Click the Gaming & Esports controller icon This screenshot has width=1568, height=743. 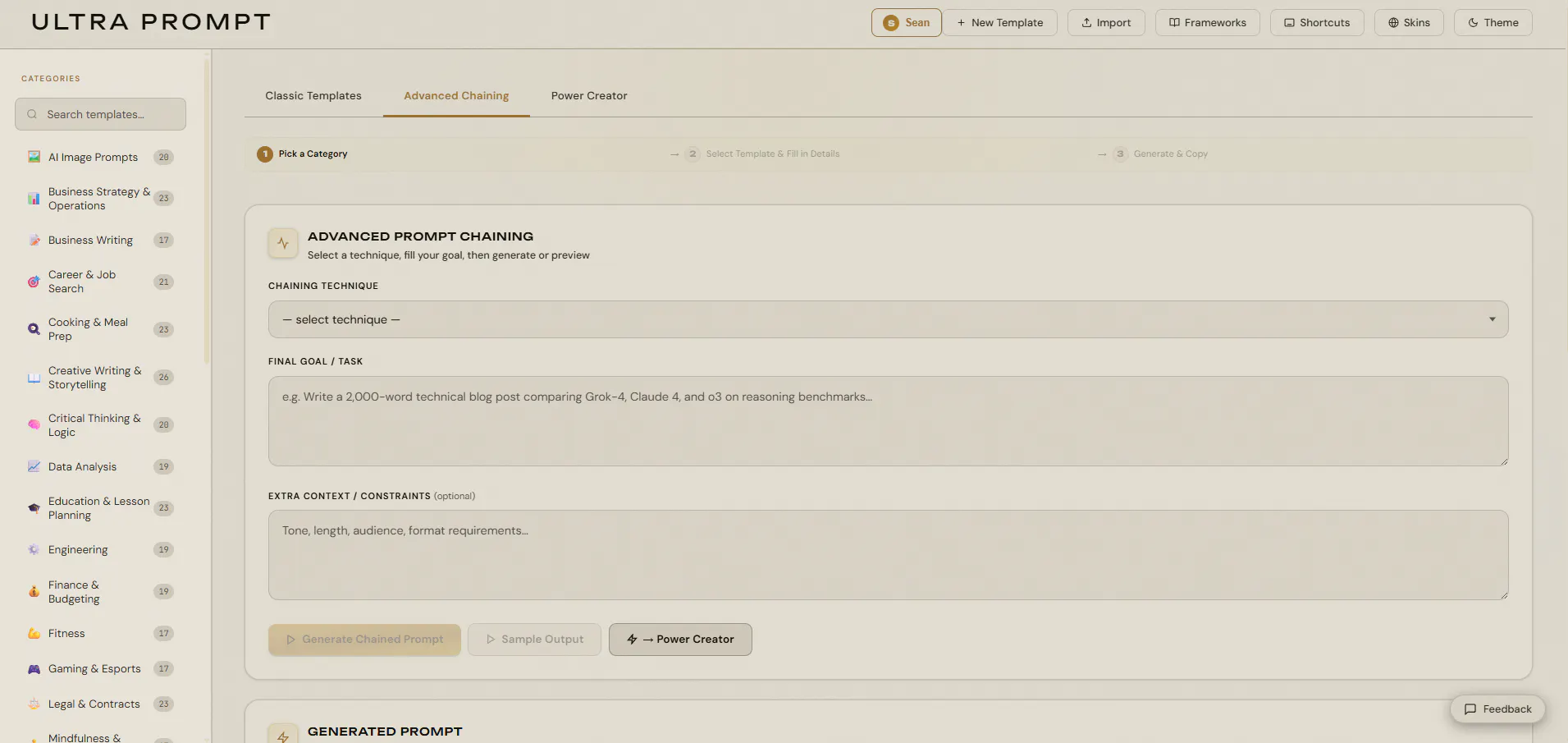click(34, 669)
